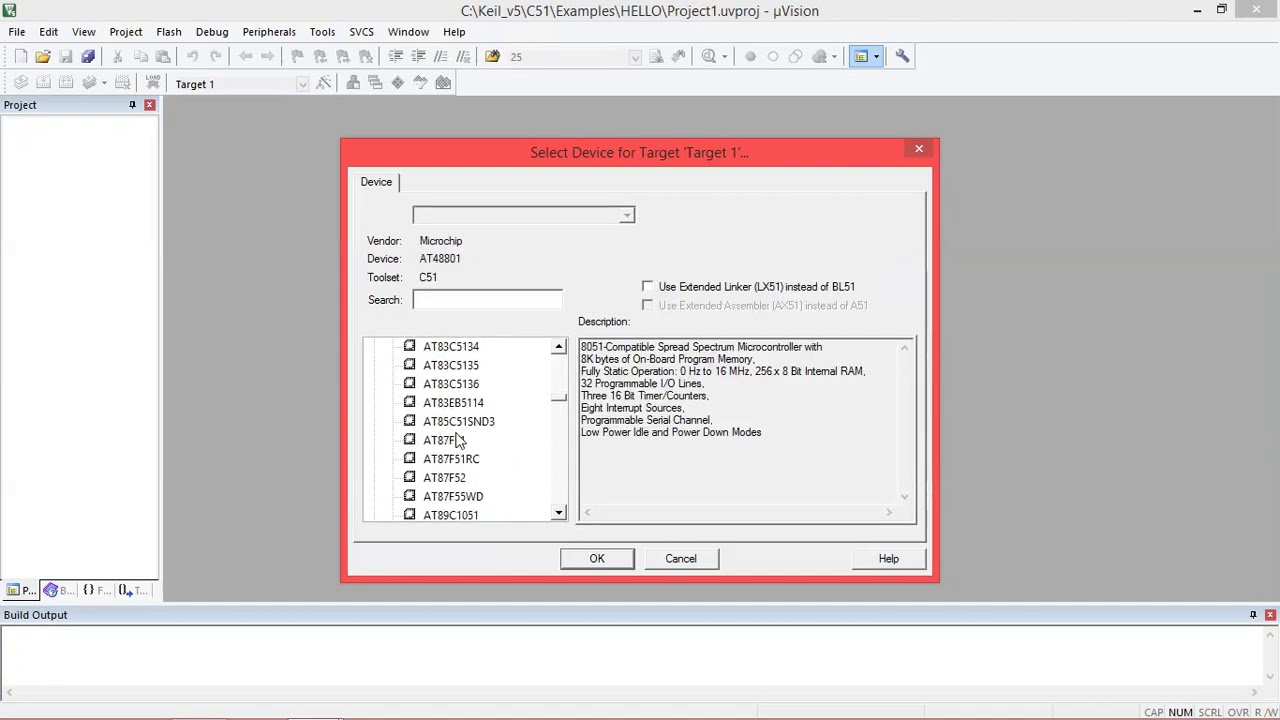Close the Project panel with red X
Screen dimensions: 1280x720
[x=150, y=105]
